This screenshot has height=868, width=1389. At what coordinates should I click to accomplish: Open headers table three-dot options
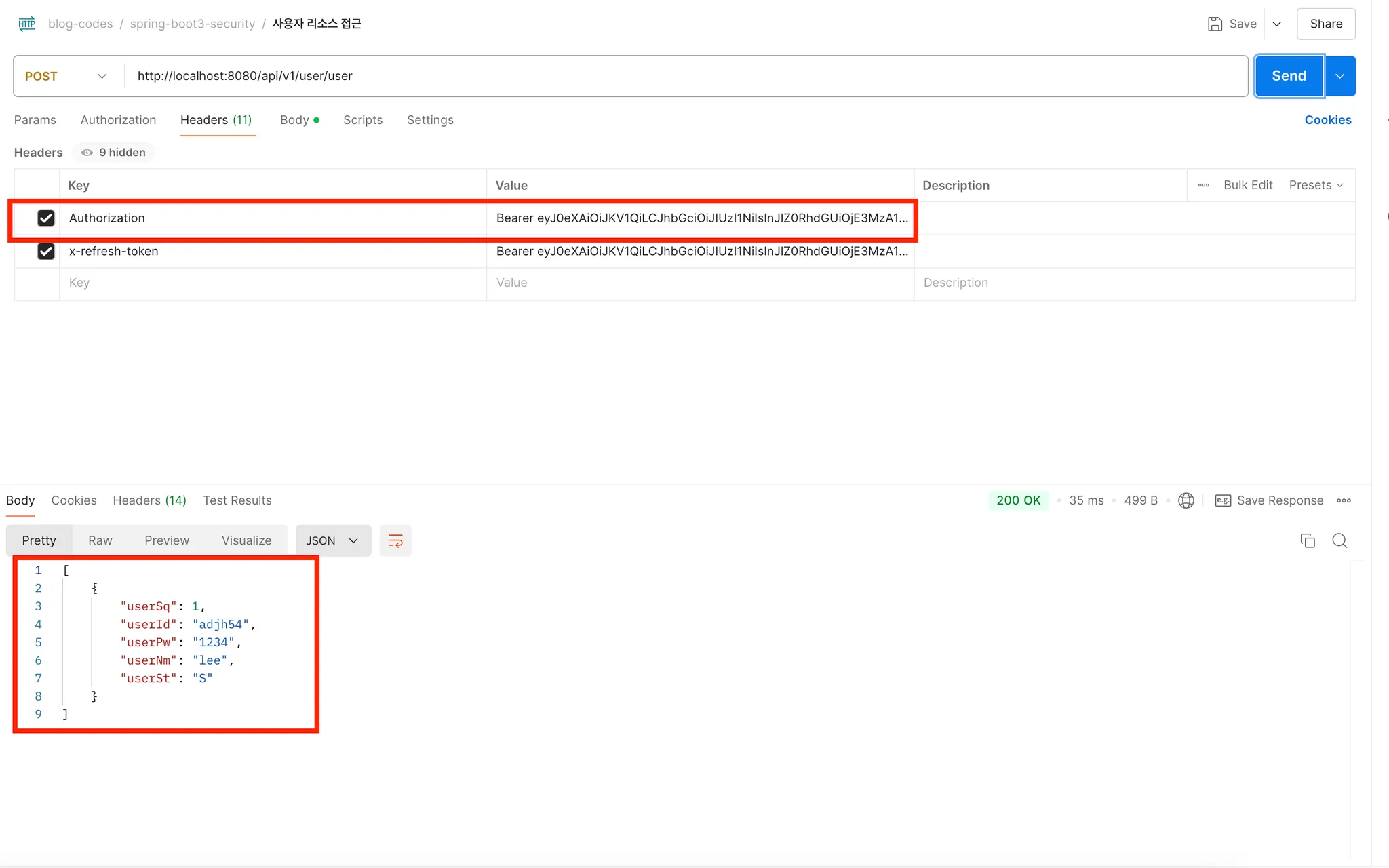pyautogui.click(x=1204, y=185)
